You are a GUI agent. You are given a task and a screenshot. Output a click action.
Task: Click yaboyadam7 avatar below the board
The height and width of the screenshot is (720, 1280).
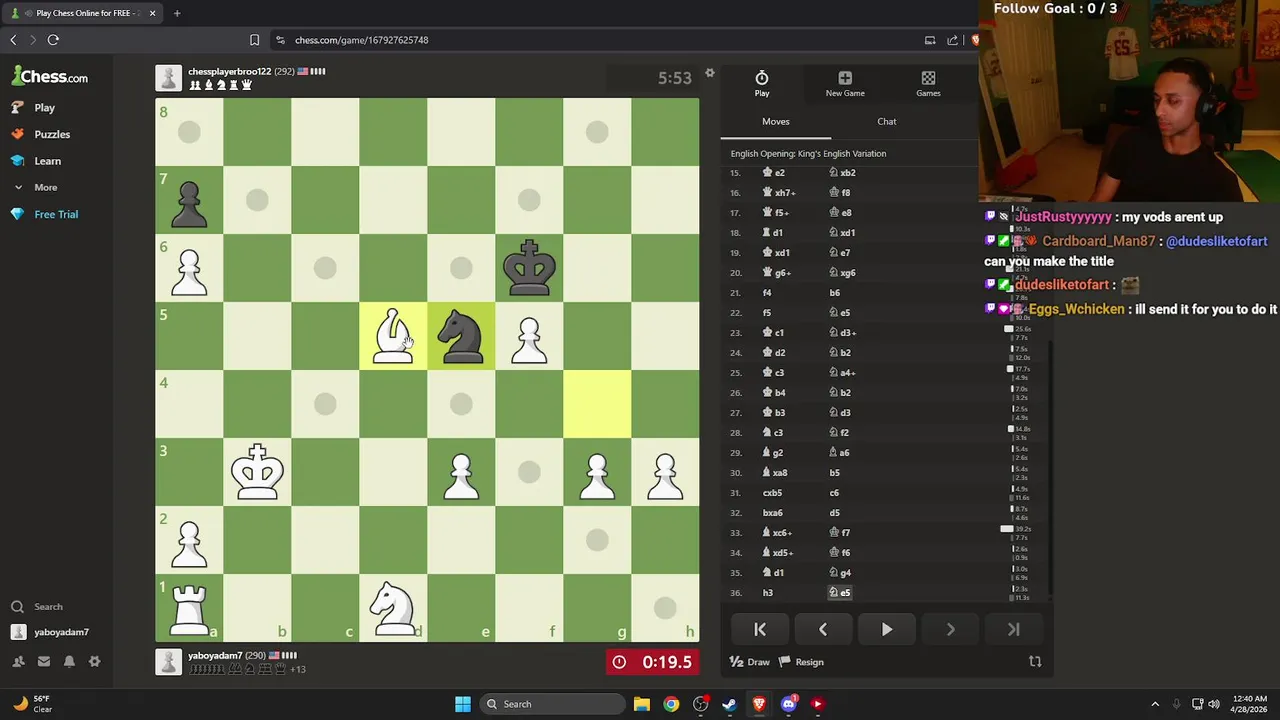[x=168, y=662]
